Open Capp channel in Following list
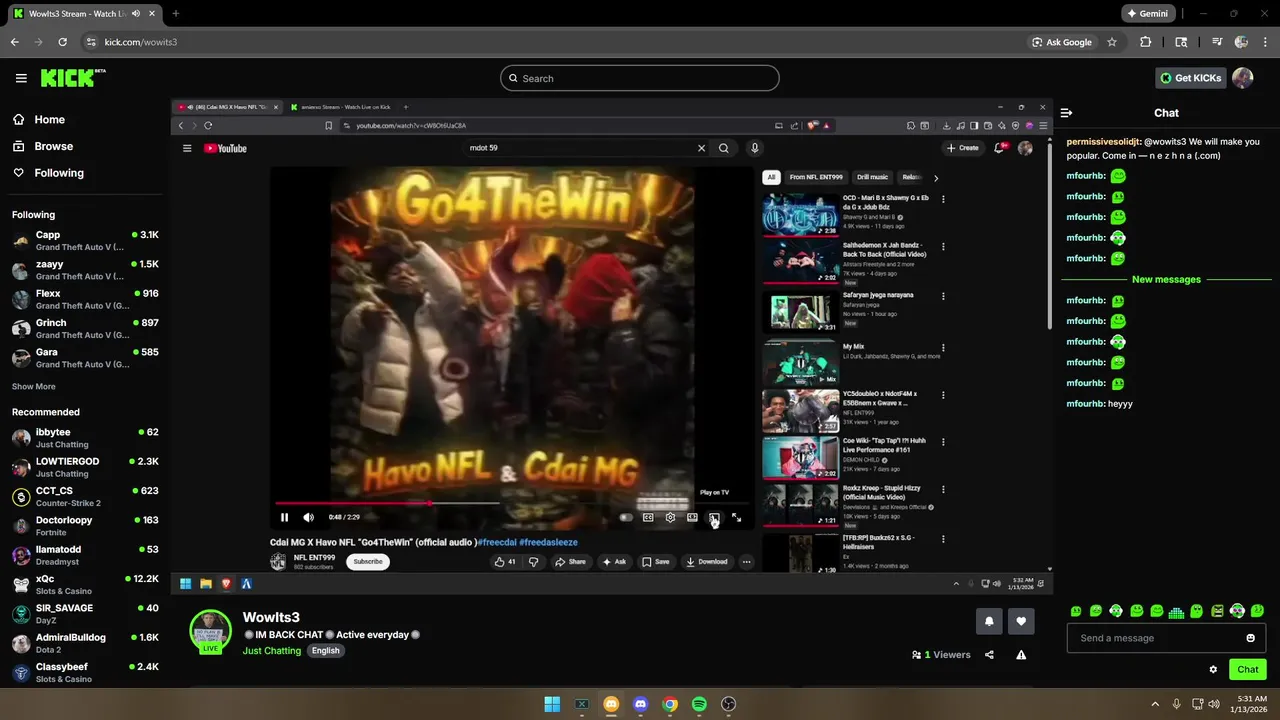Screen dimensions: 1280x720 pos(85,241)
